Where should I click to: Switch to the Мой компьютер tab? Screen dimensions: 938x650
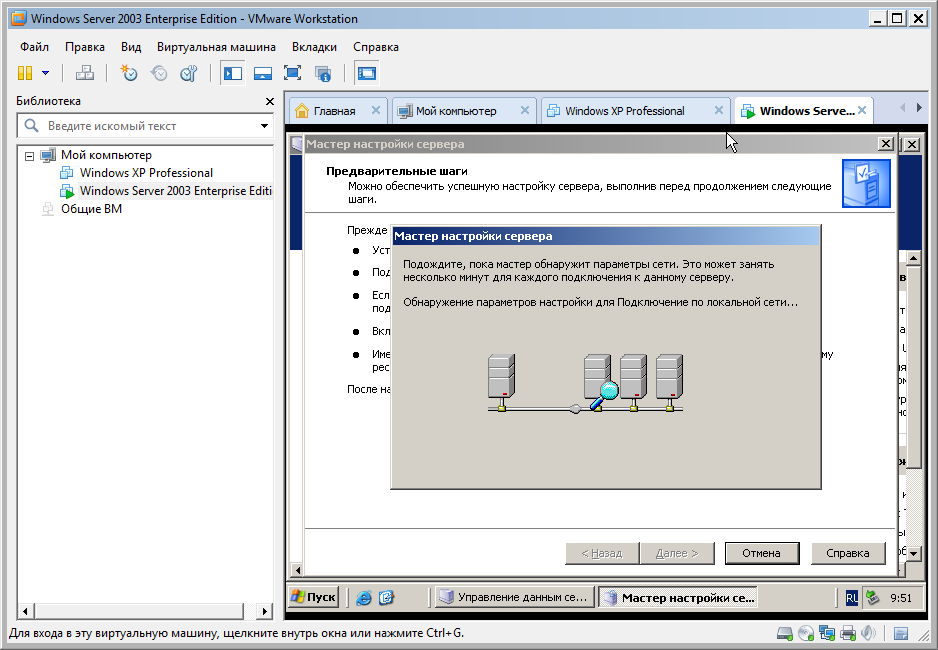point(456,111)
